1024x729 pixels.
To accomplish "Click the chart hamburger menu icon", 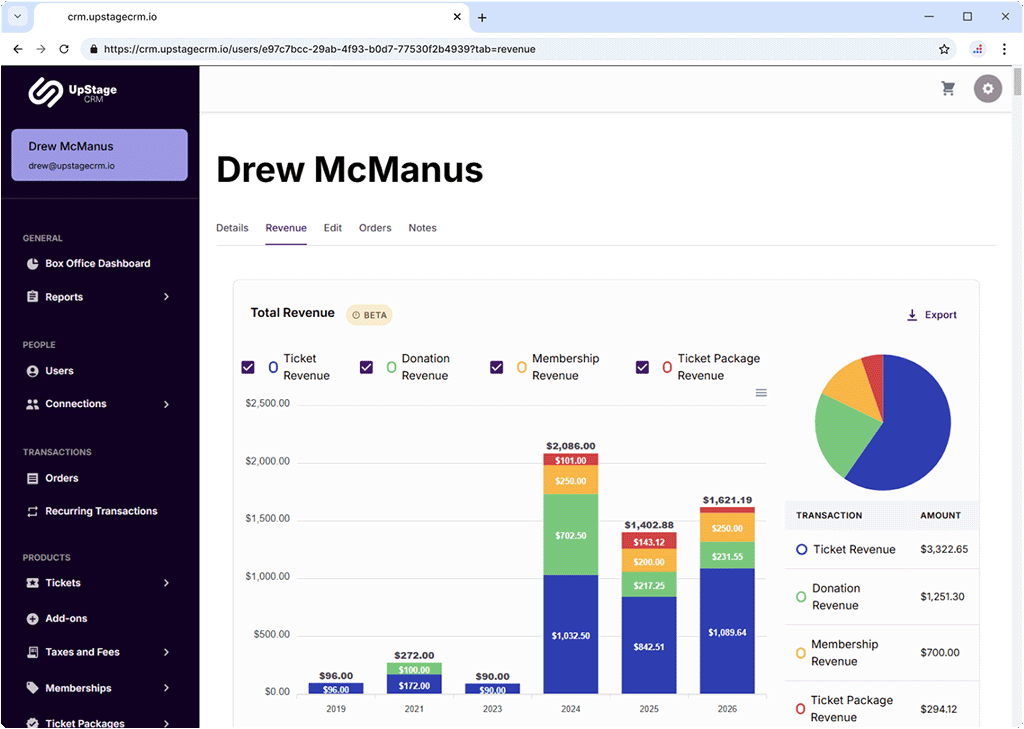I will click(x=761, y=393).
